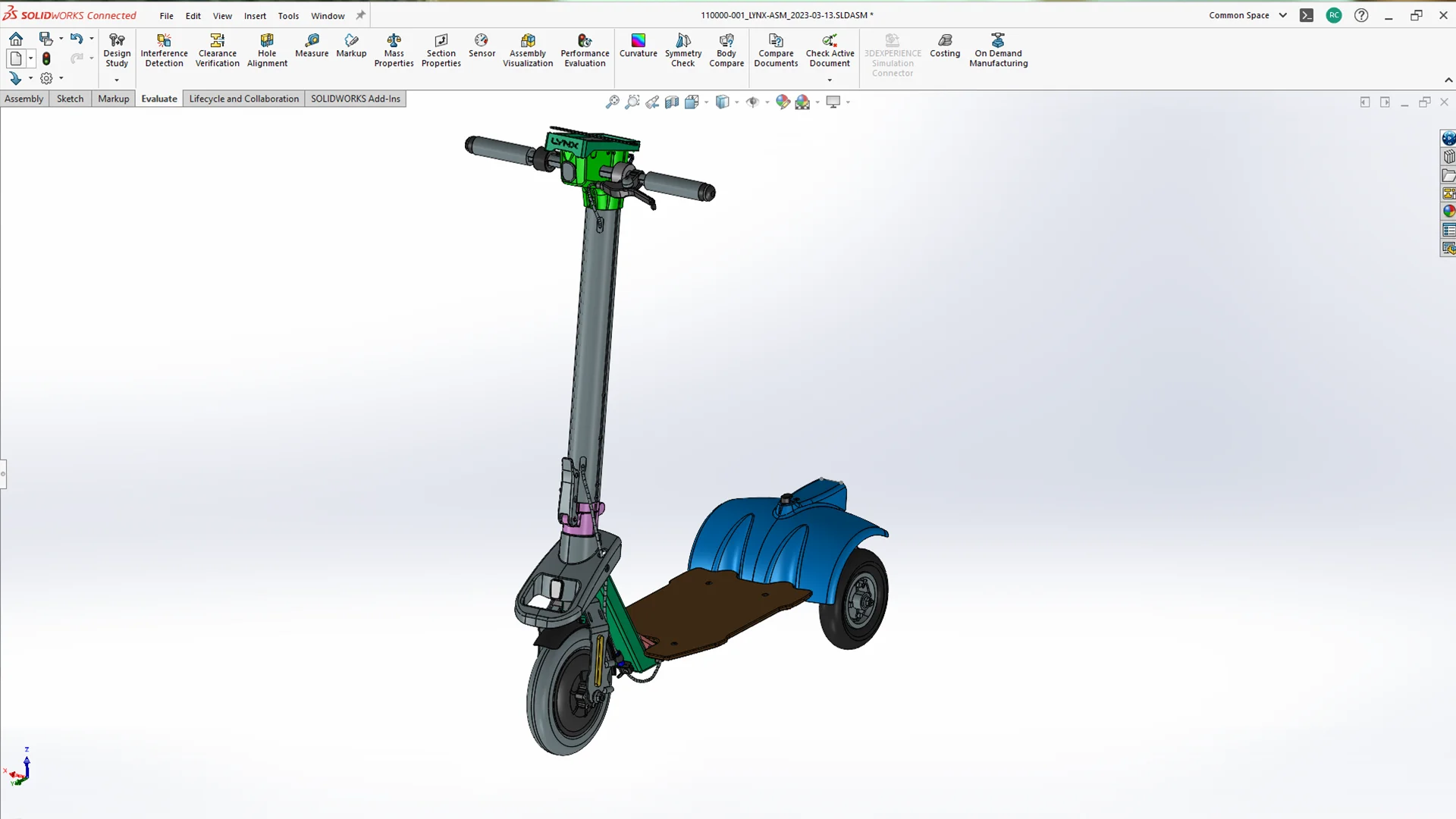The width and height of the screenshot is (1456, 819).
Task: Run Symmetry Check tool
Action: coord(682,50)
